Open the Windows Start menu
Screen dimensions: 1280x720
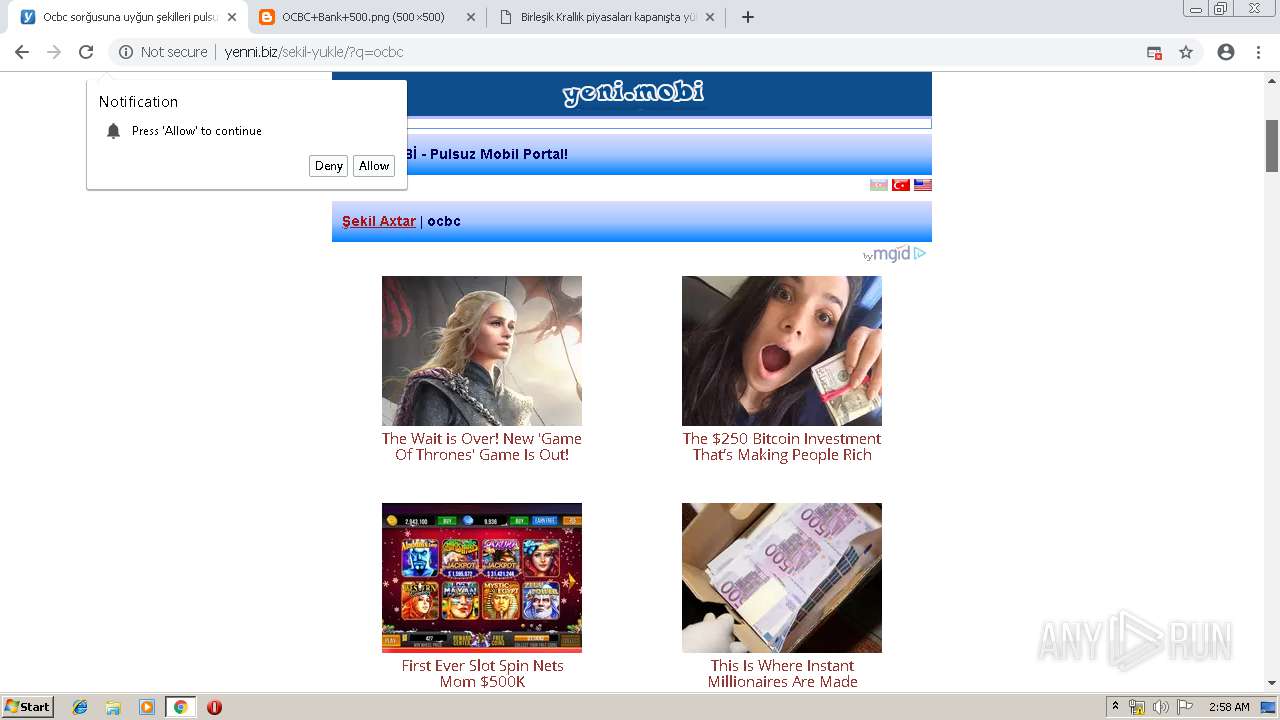click(27, 707)
